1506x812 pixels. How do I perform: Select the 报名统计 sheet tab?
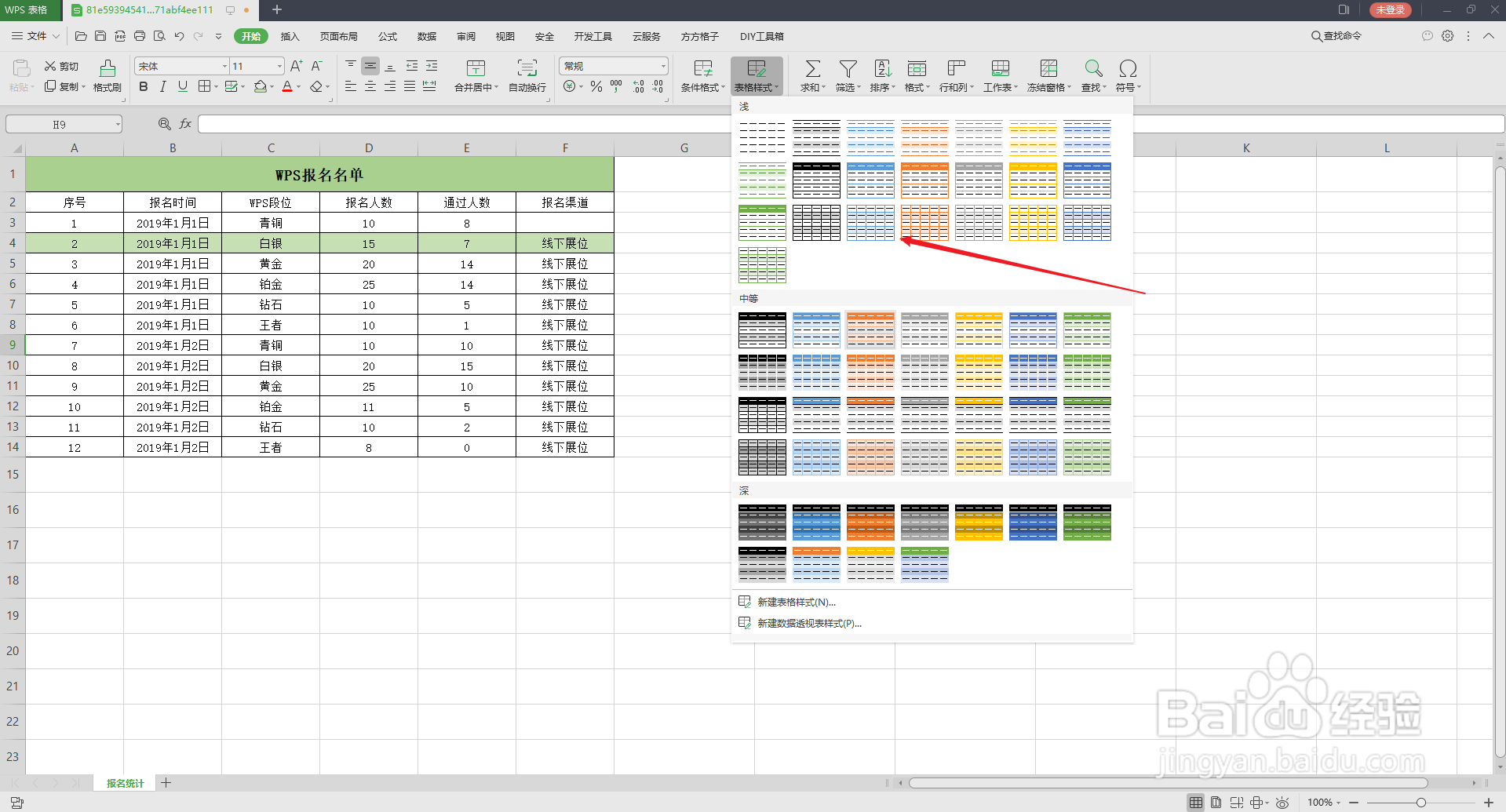coord(126,783)
